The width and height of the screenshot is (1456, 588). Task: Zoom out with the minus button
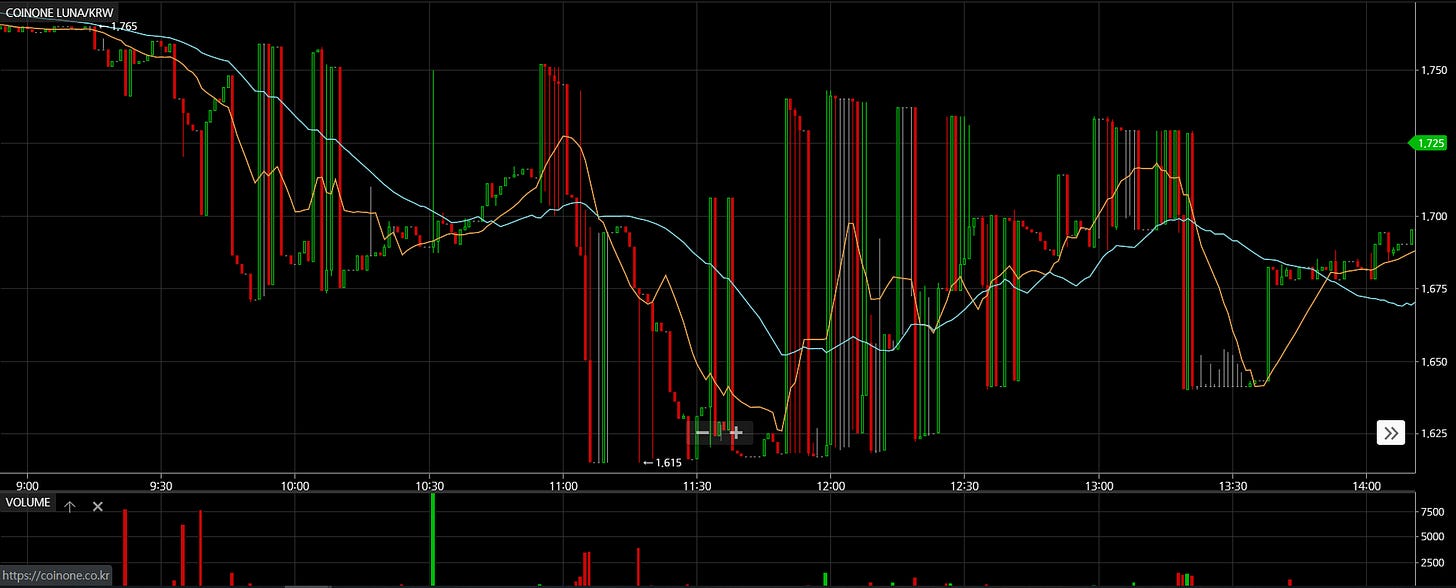pos(702,433)
